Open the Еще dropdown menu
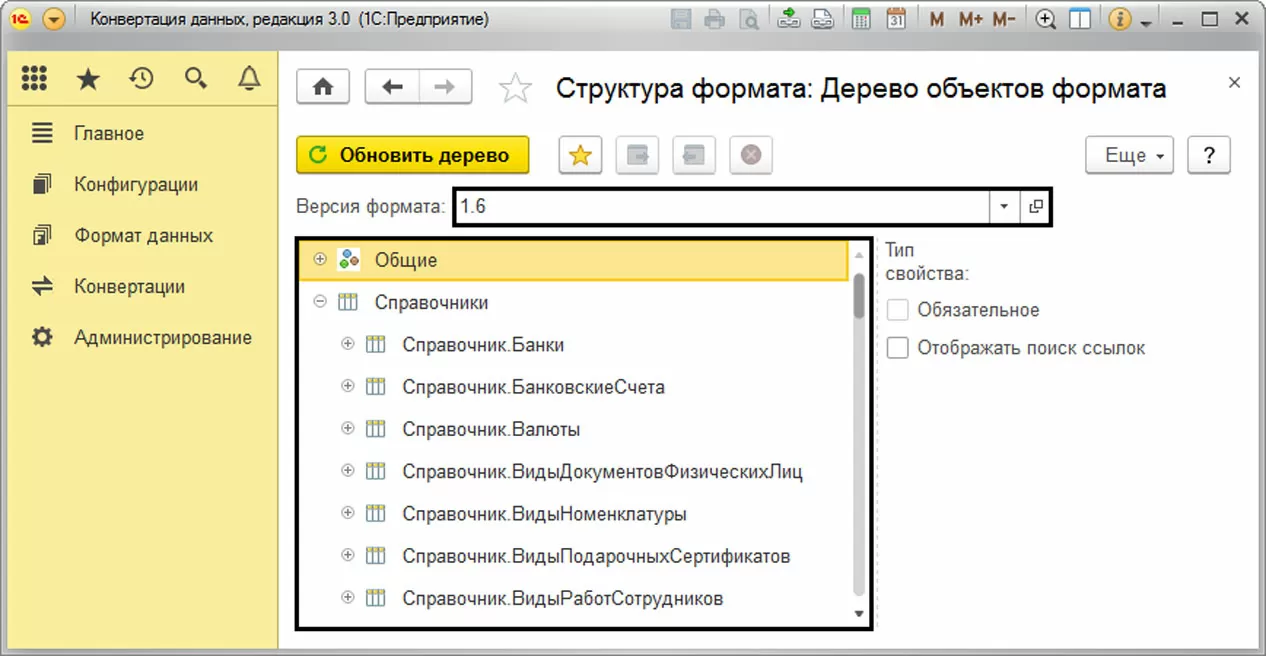 coord(1129,155)
